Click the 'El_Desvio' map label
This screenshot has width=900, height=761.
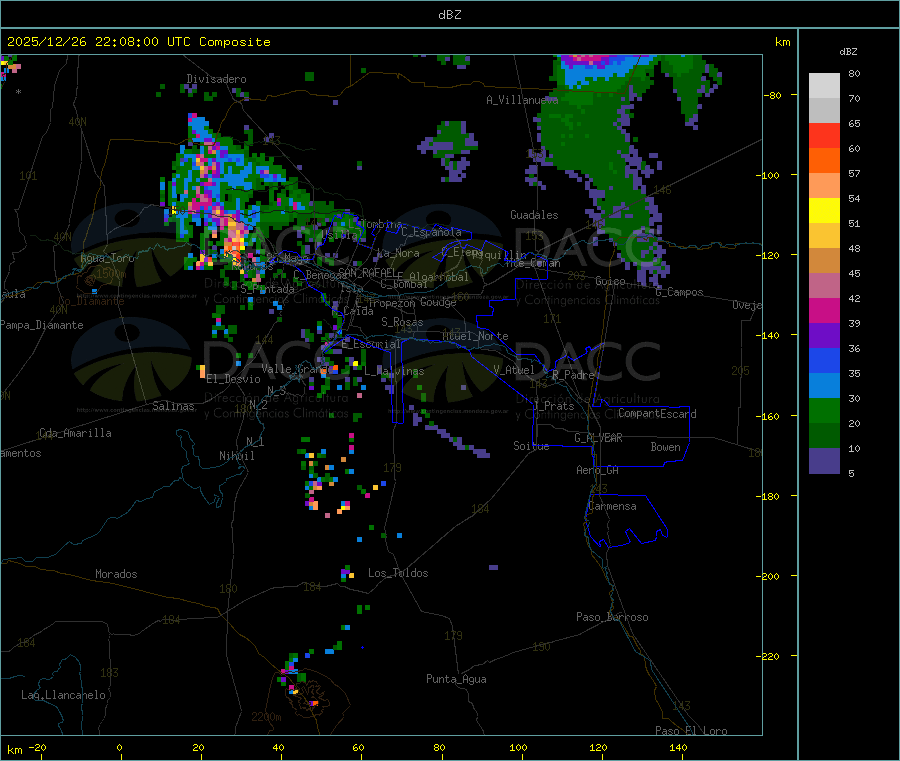pyautogui.click(x=233, y=379)
